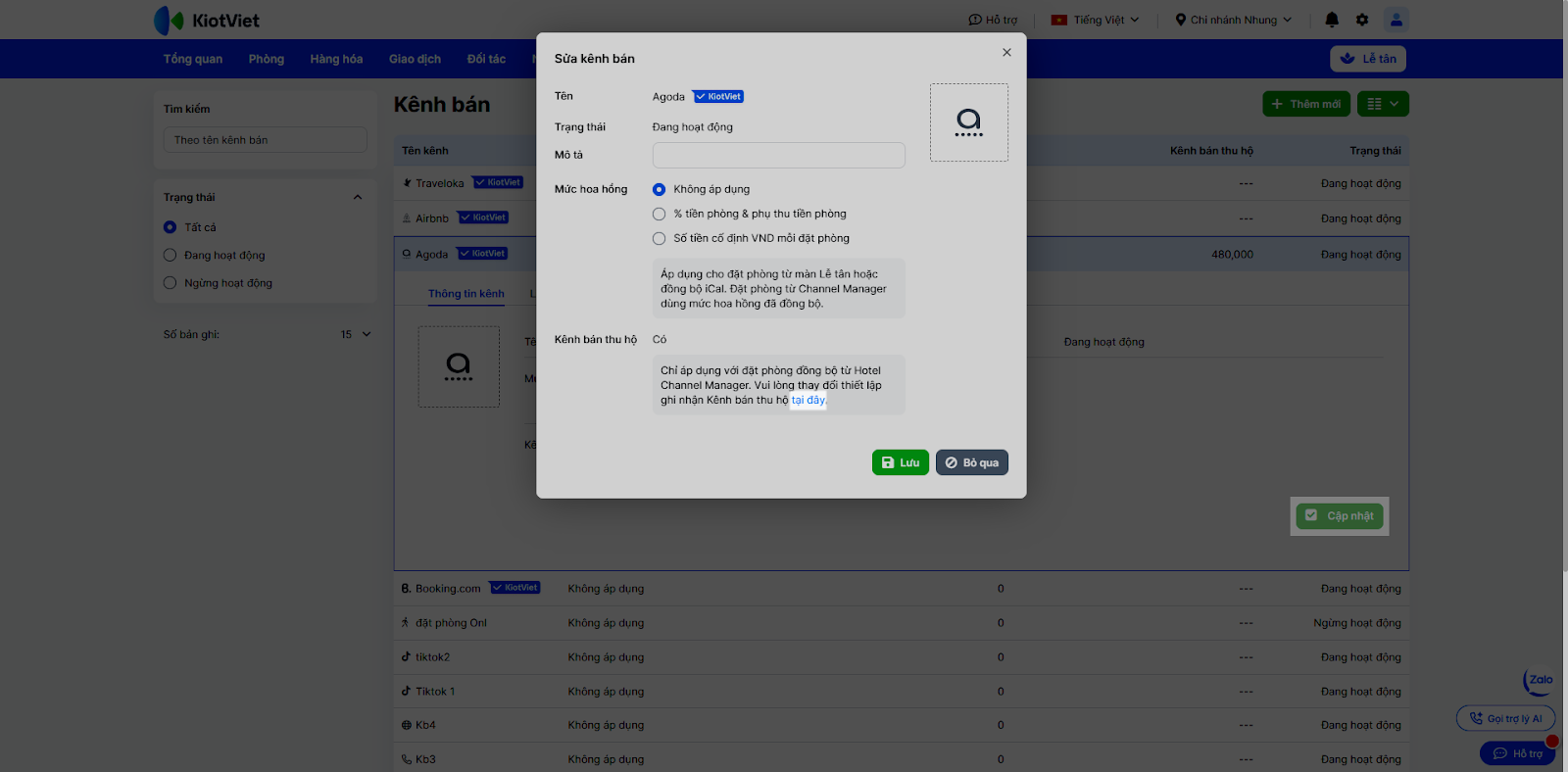Select the Không áp dụng commission option
Viewport: 1568px width, 772px height.
click(x=660, y=189)
